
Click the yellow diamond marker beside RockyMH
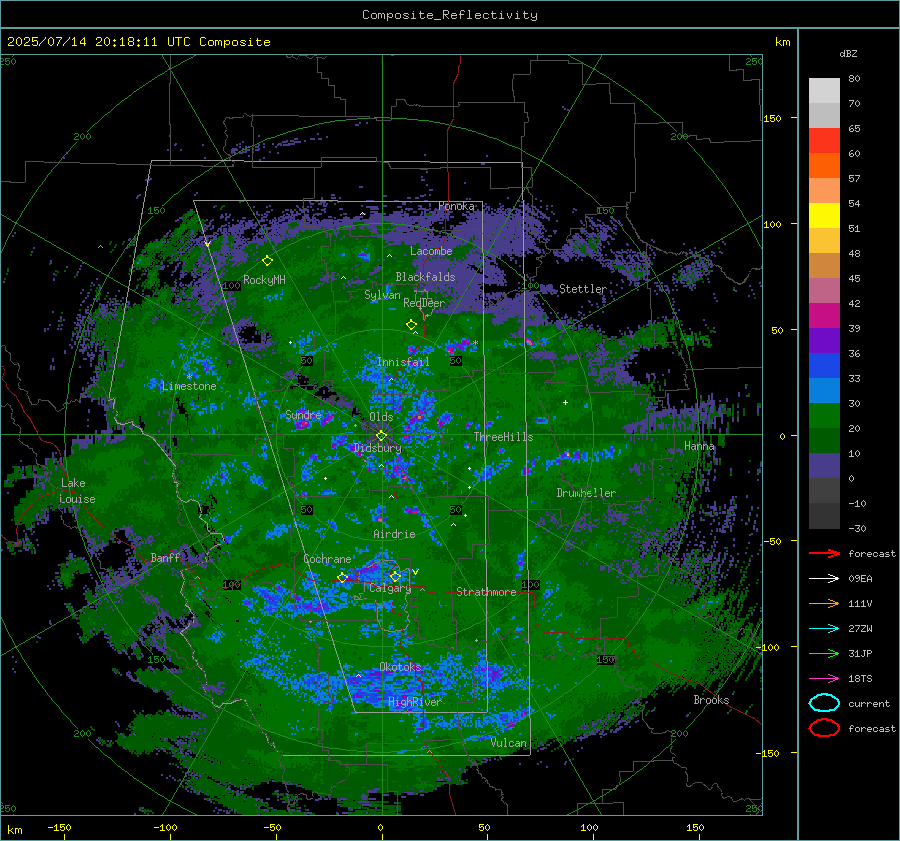tap(267, 261)
